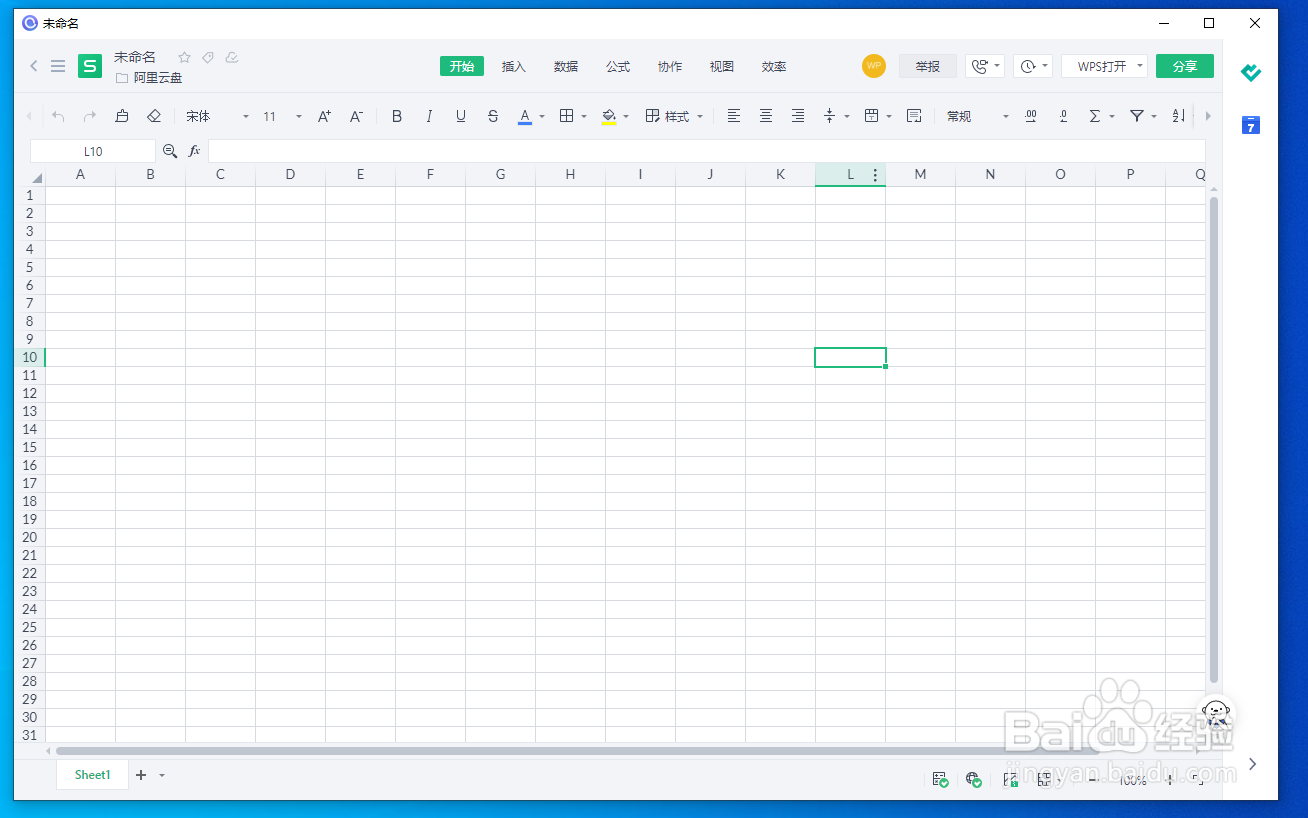Switch to the 视图 tab

[x=722, y=66]
